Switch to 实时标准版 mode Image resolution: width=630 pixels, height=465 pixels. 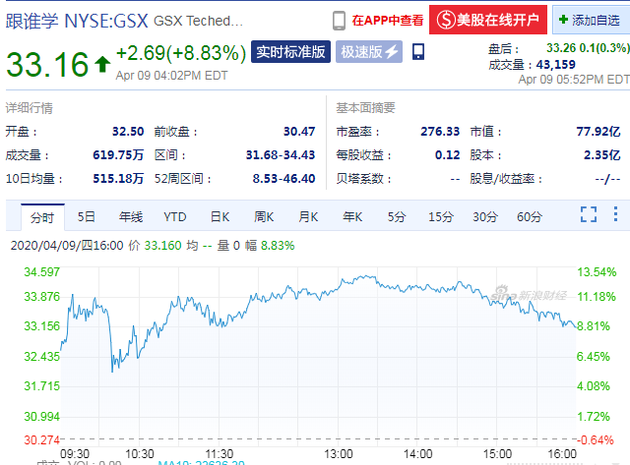[x=290, y=51]
